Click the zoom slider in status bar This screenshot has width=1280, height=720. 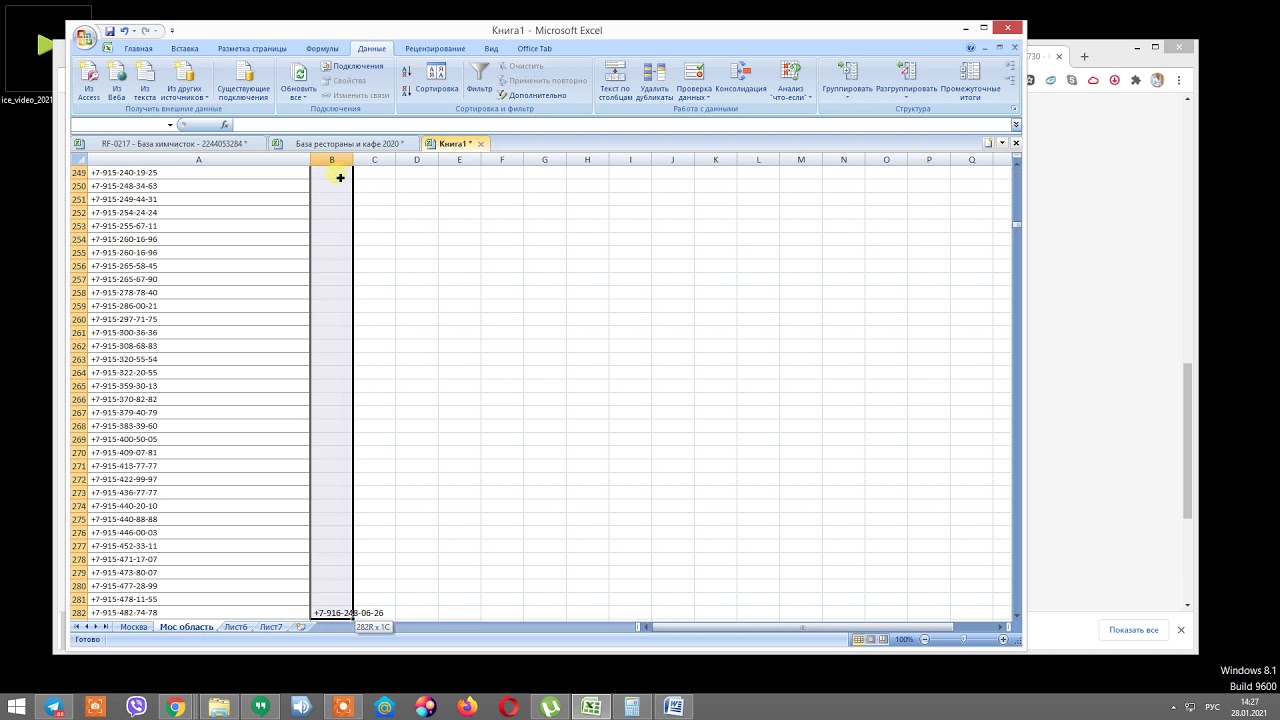pos(963,640)
